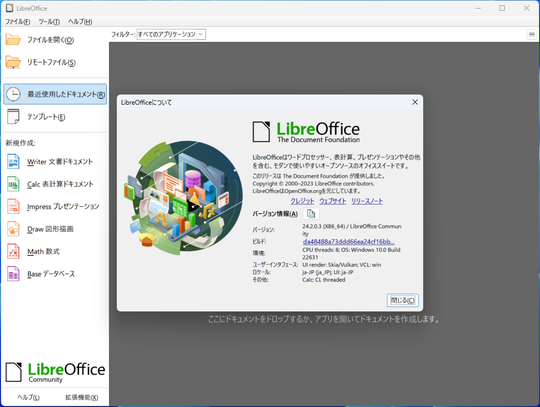Click the 新規作成: heading
The width and height of the screenshot is (540, 407).
click(x=20, y=143)
